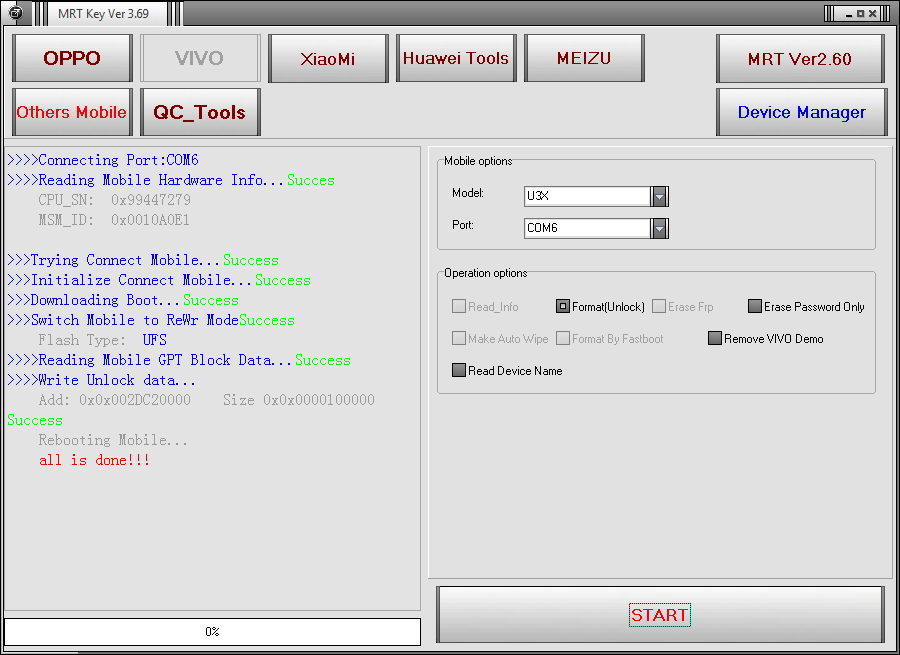Click the red 'all is done!!!' message
Screen dimensions: 900x655
click(x=95, y=460)
